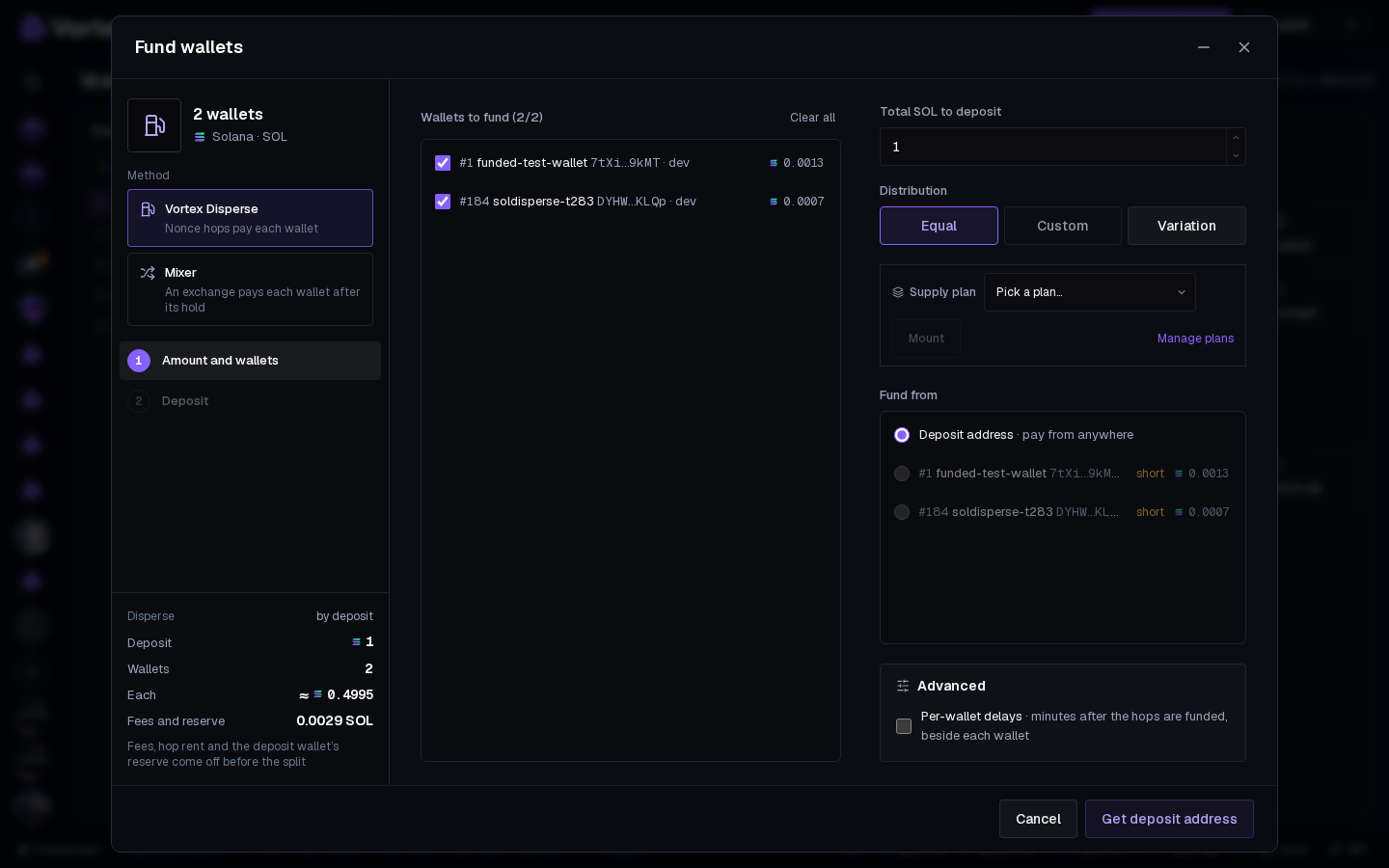The width and height of the screenshot is (1389, 868).
Task: Click the 0.0007 balance in the wallets list
Action: click(803, 202)
